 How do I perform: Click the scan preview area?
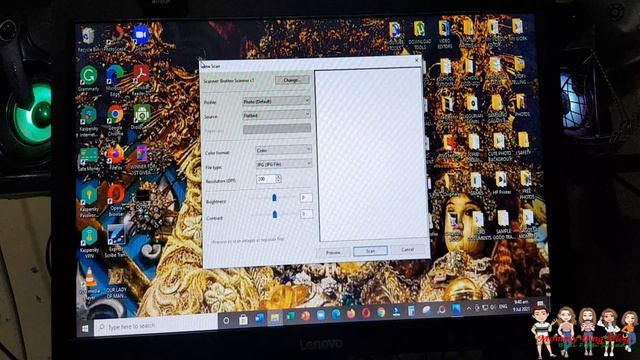coord(370,155)
